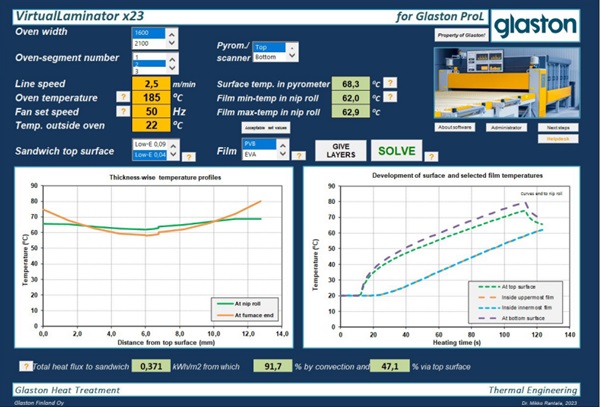Image resolution: width=600 pixels, height=407 pixels.
Task: Select EVA film type
Action: pyautogui.click(x=259, y=155)
